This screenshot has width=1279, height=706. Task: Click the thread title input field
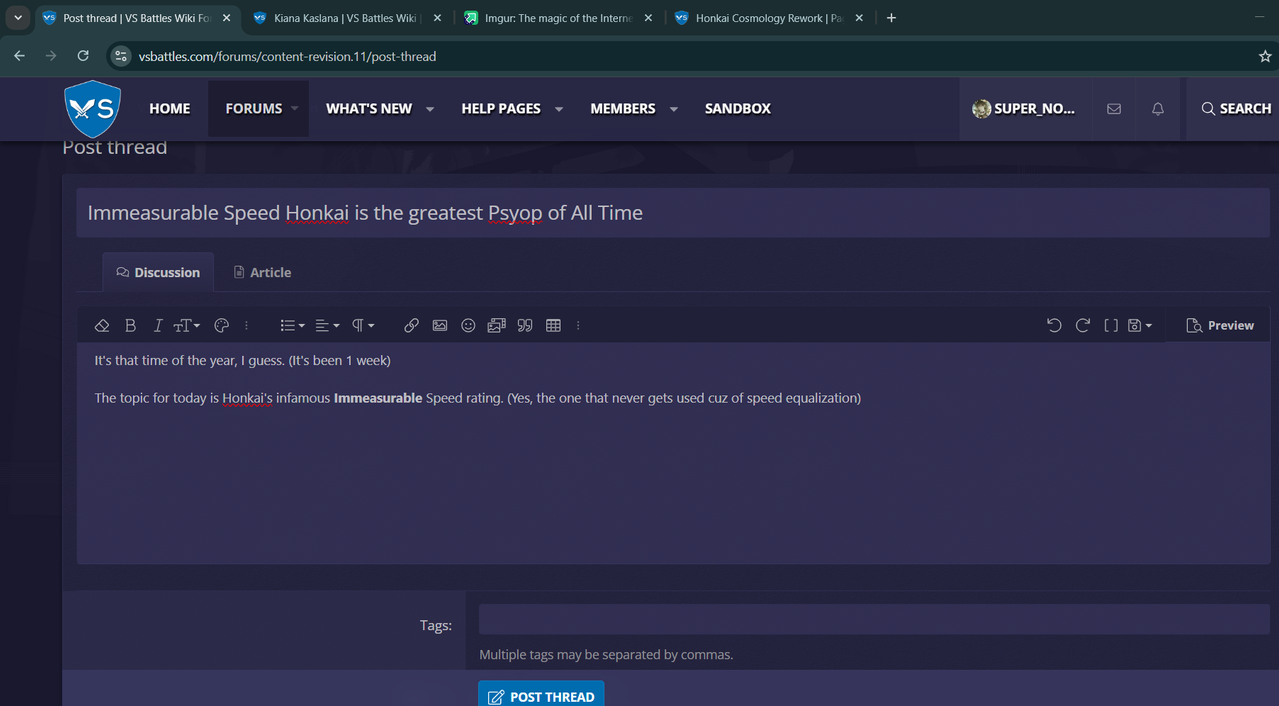click(x=673, y=212)
